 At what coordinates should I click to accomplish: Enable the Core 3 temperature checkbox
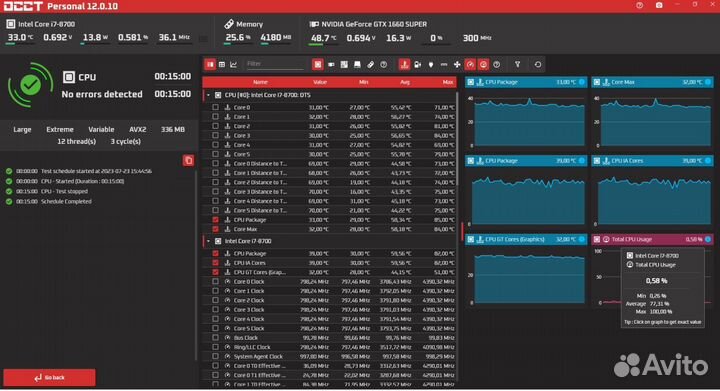[x=215, y=135]
